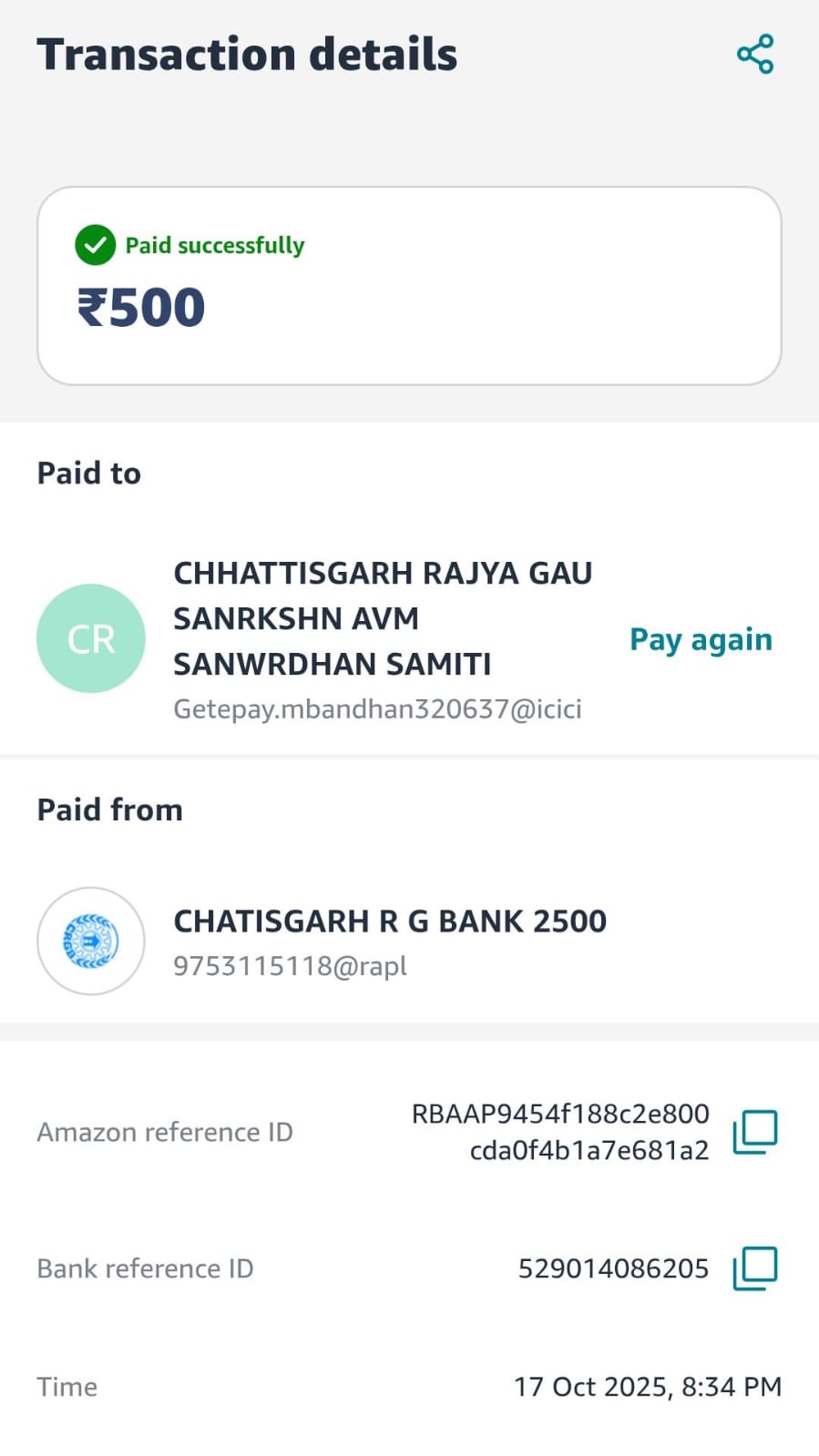Tap the share icon in the header
The height and width of the screenshot is (1456, 819).
(x=755, y=55)
